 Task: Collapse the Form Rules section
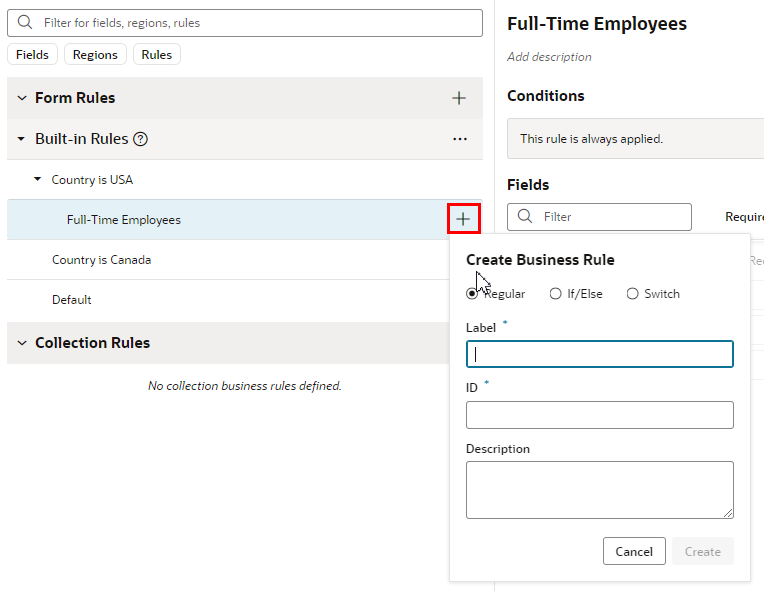point(22,98)
